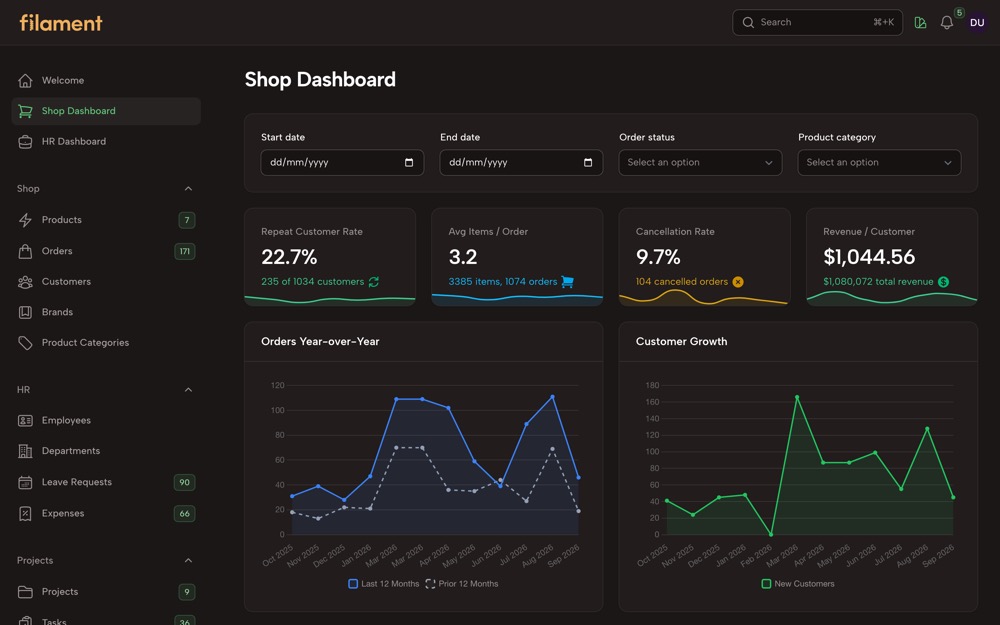This screenshot has height=625, width=1000.
Task: Click the Shop Dashboard page heading
Action: click(320, 80)
